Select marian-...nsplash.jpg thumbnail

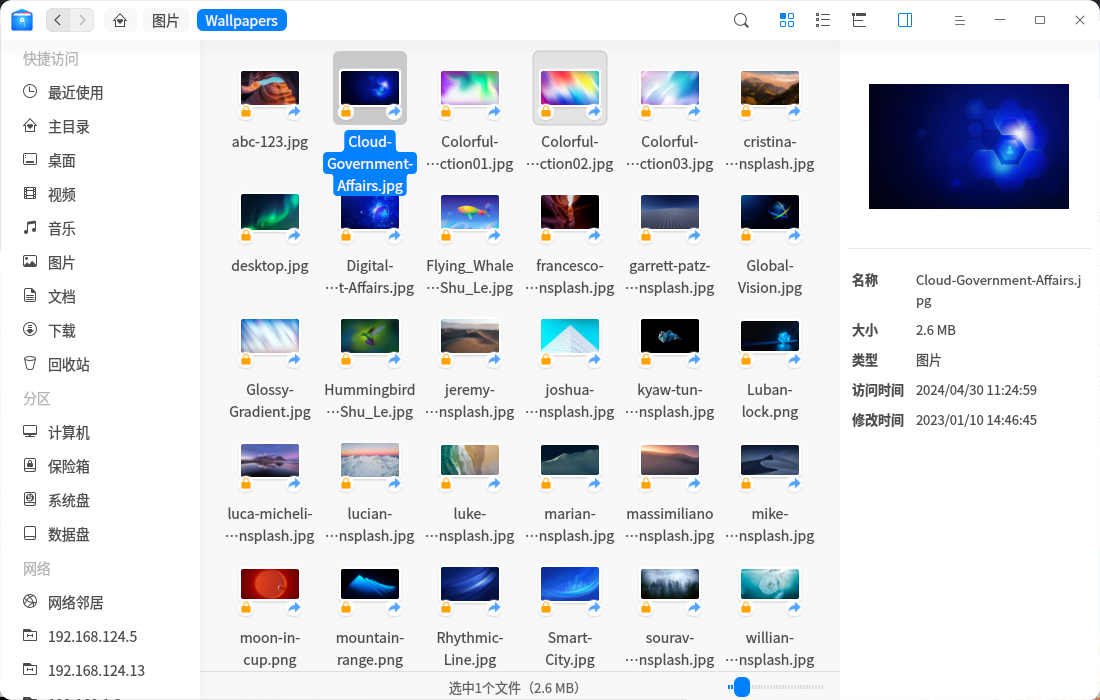pos(570,461)
